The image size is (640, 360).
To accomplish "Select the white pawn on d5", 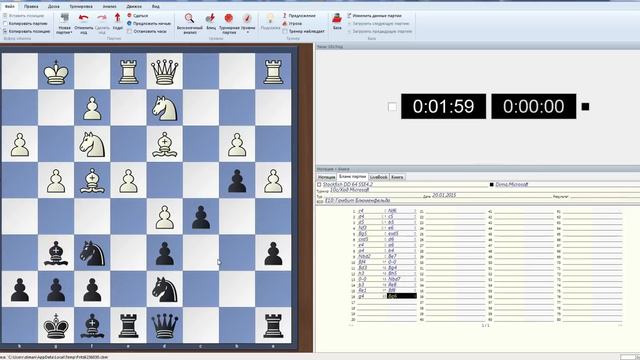I will tap(164, 216).
